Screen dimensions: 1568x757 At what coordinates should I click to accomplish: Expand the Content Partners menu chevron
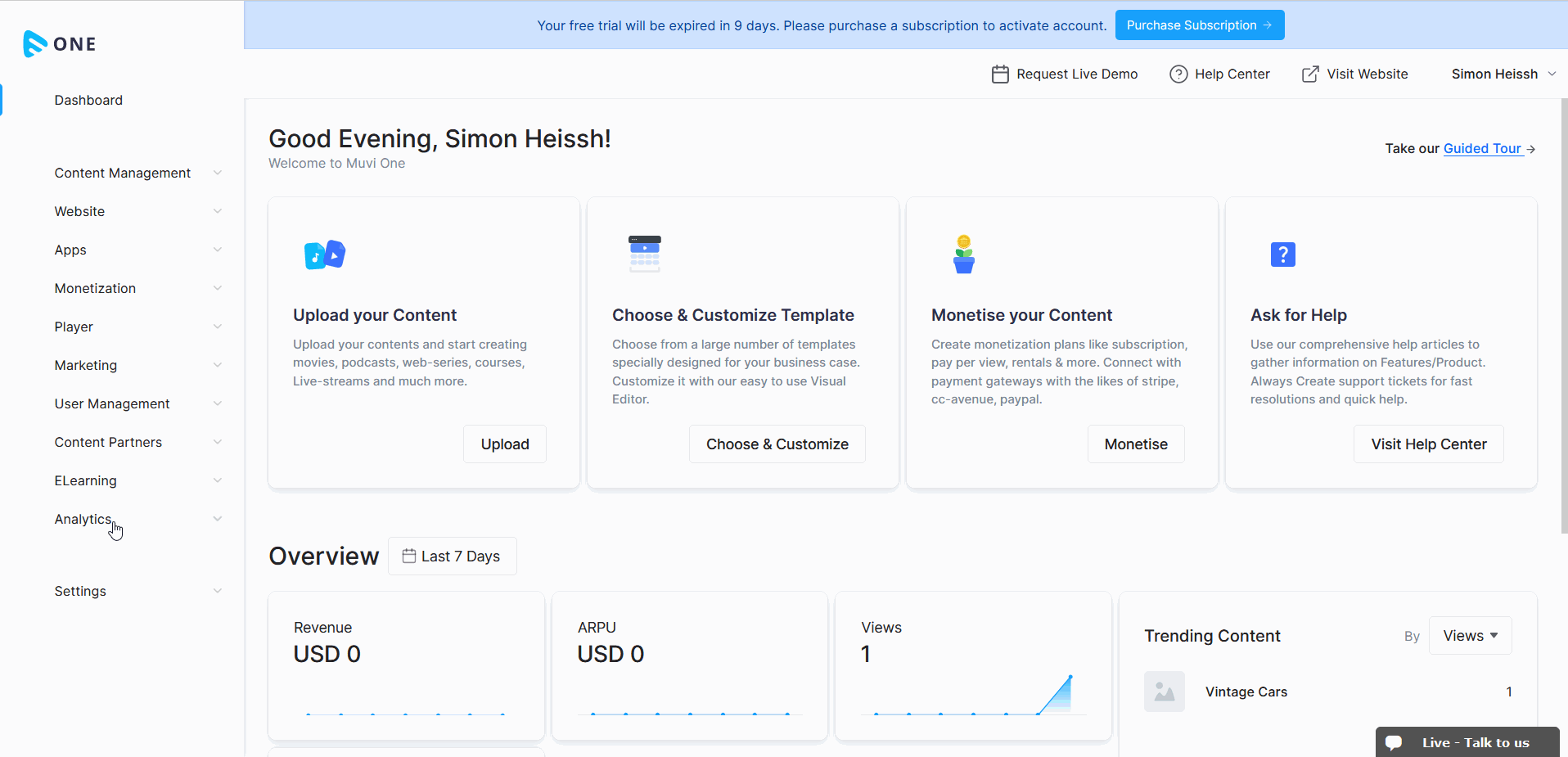point(218,442)
